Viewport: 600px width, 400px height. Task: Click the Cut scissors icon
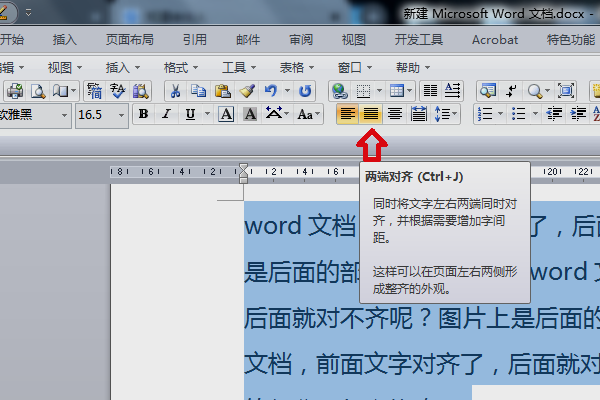[175, 91]
